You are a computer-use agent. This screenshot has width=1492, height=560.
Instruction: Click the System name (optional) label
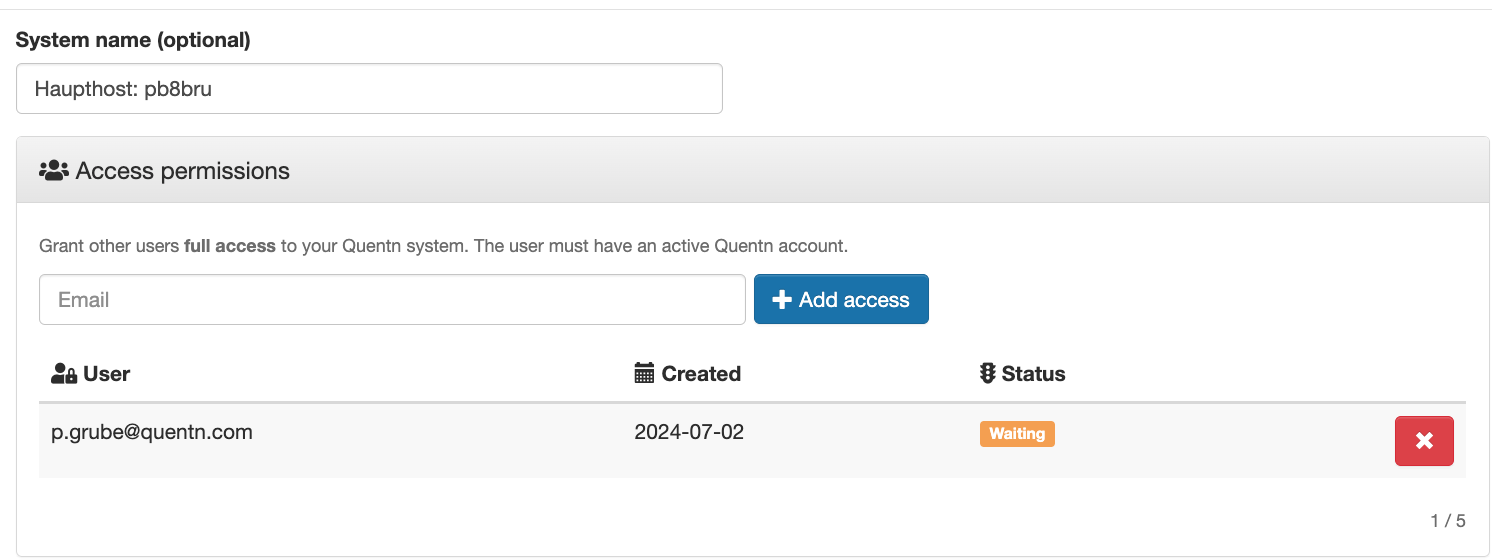tap(133, 40)
